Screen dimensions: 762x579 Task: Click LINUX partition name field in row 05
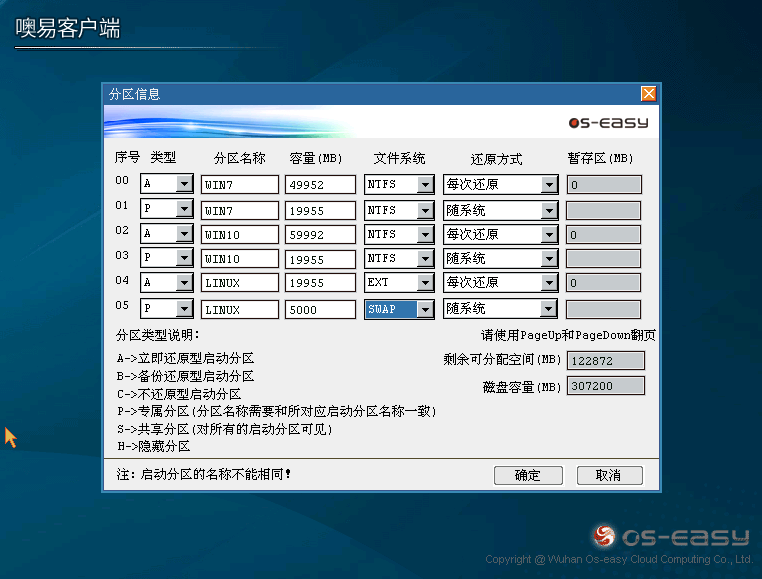pos(240,309)
